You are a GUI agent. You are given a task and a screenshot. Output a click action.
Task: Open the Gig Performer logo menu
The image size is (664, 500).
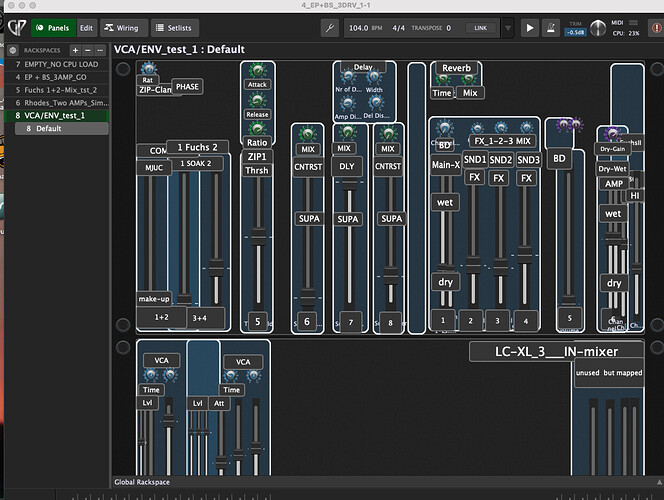17,28
